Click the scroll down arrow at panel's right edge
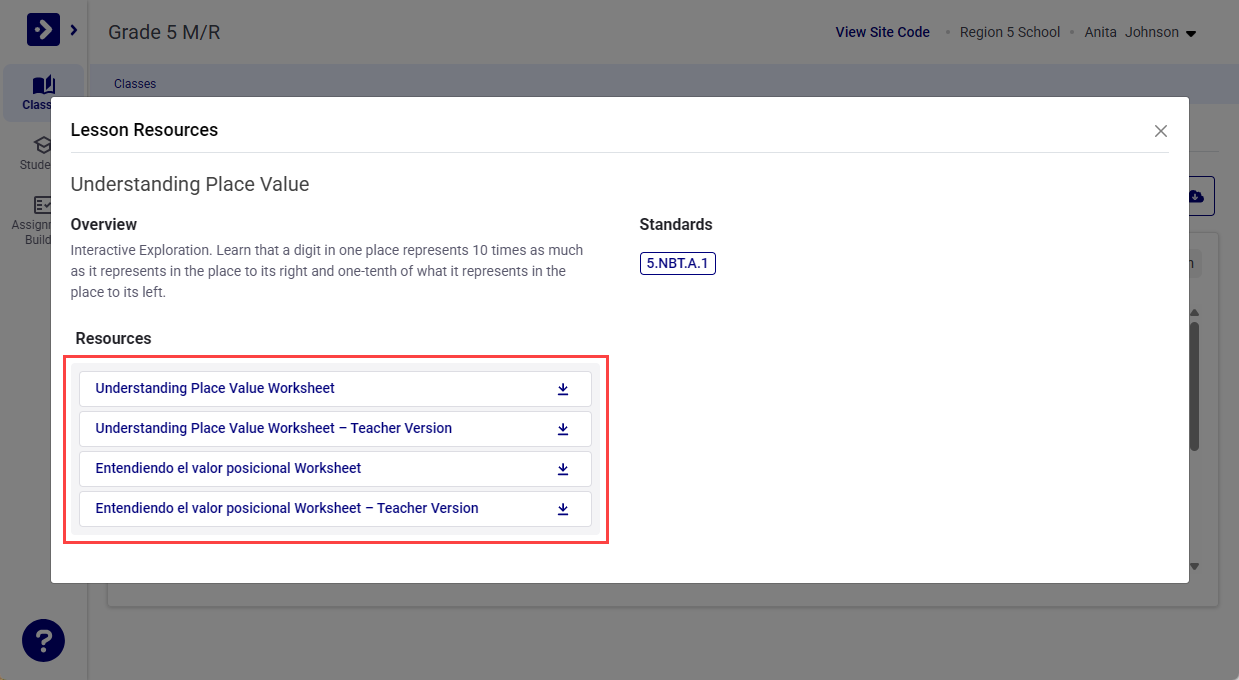The height and width of the screenshot is (680, 1239). [x=1194, y=566]
